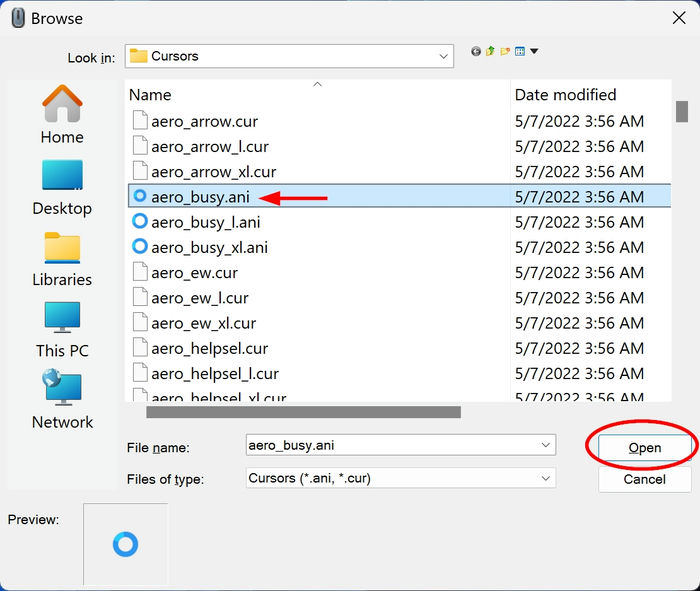The image size is (700, 591).
Task: Click the cursor preview thumbnail
Action: (125, 544)
